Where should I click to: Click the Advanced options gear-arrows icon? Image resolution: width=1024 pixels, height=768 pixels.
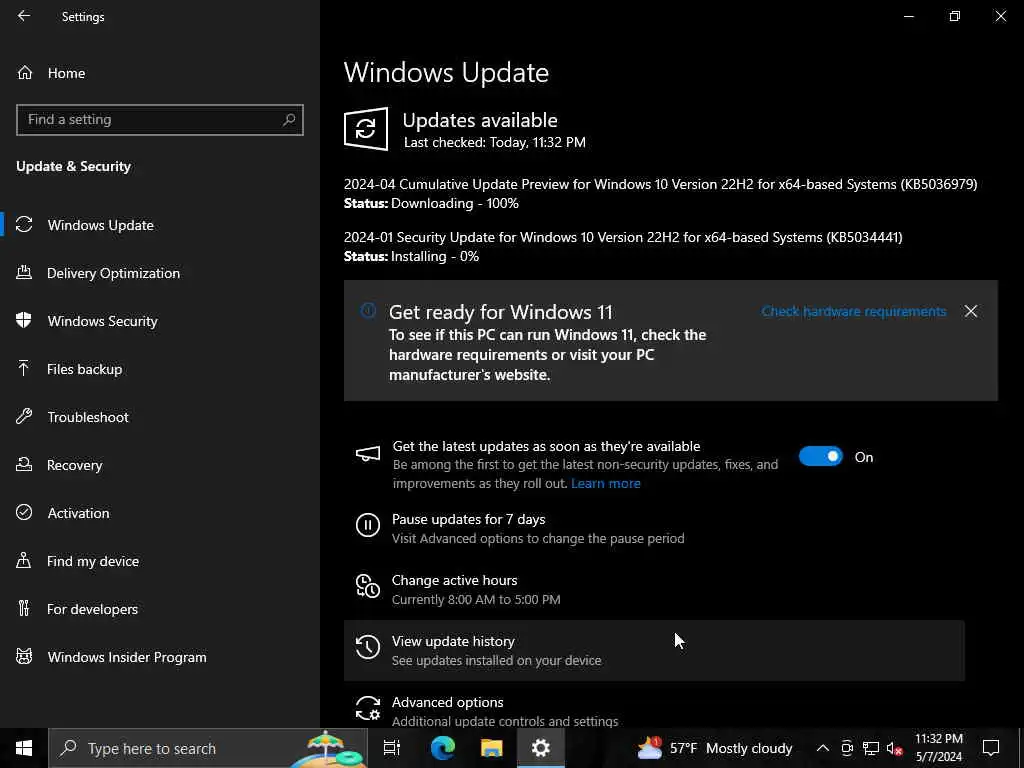point(368,708)
